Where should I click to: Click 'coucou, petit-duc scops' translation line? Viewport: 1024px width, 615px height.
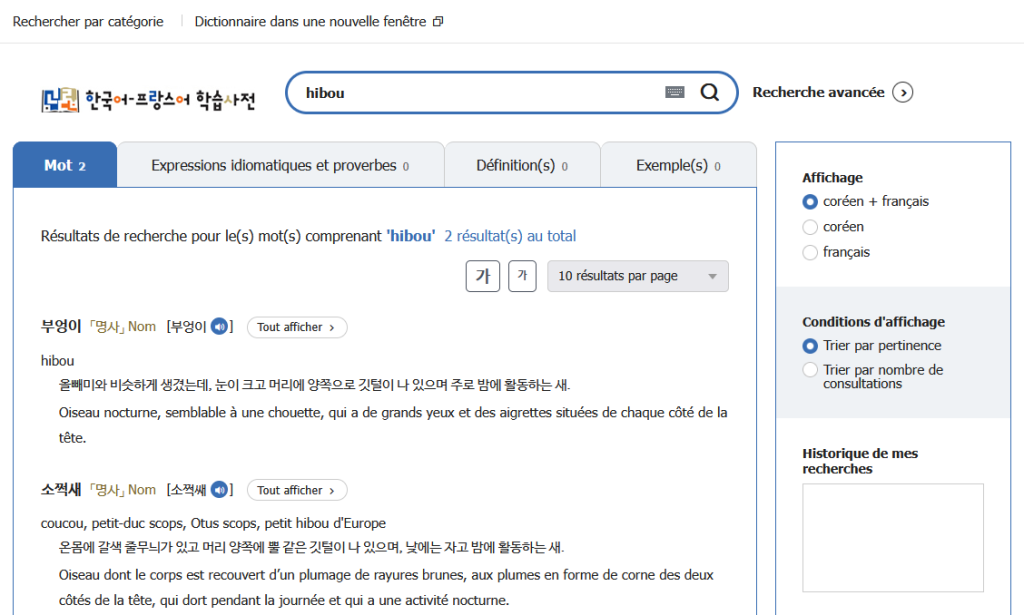213,523
